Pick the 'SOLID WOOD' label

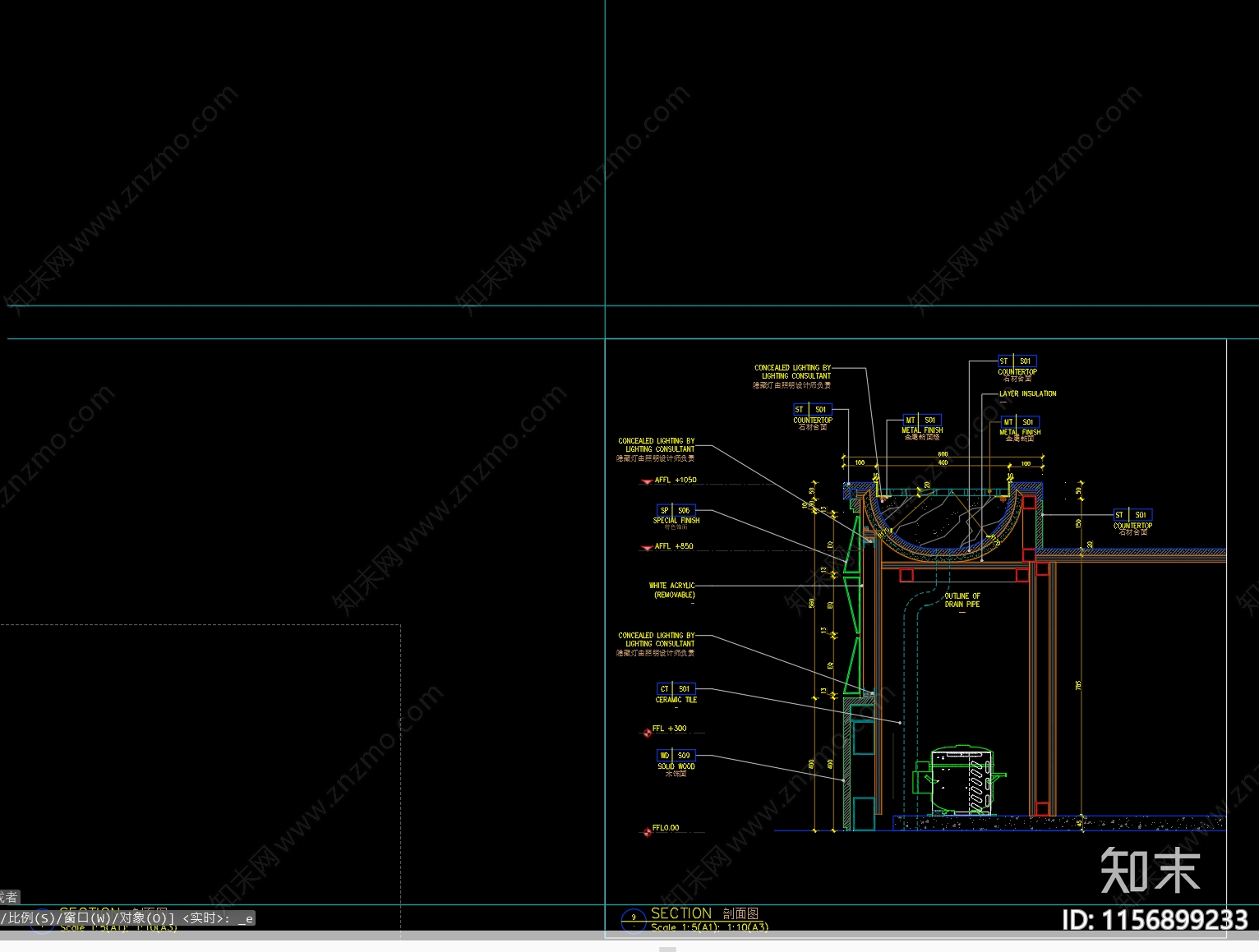[676, 766]
